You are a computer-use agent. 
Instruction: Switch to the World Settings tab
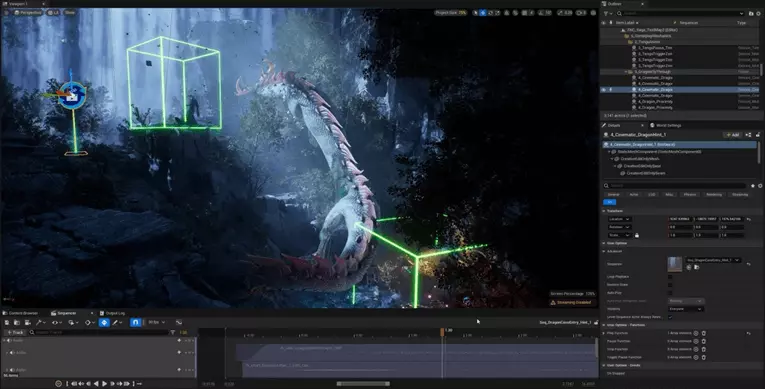pos(666,125)
